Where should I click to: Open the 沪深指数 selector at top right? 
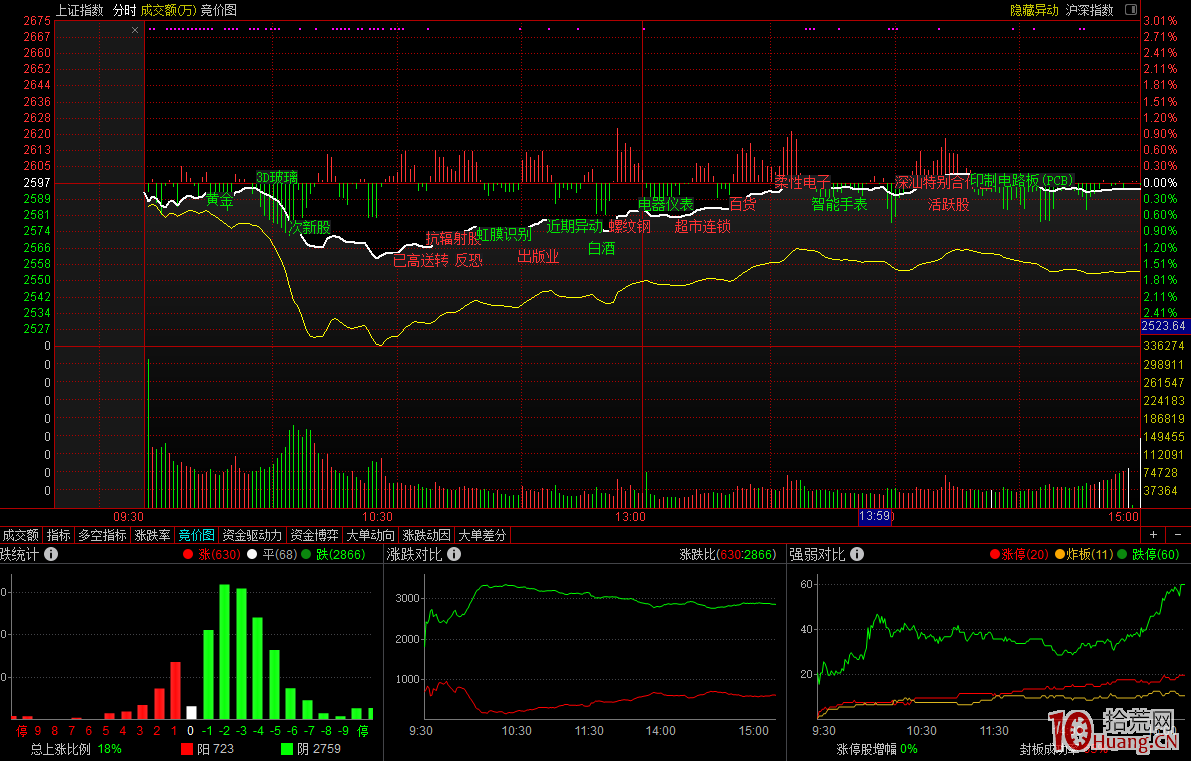pyautogui.click(x=1089, y=10)
